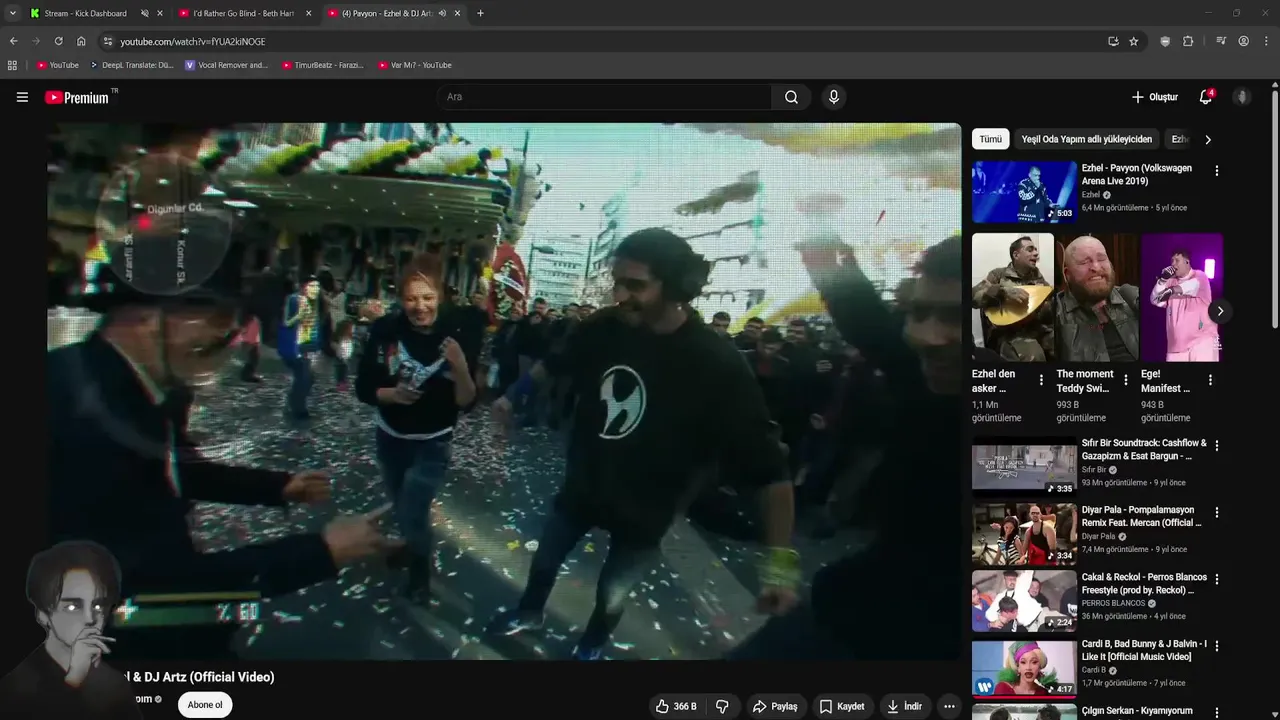
Task: Open Cakal & Reckol Perros Blancos title
Action: click(x=1144, y=583)
